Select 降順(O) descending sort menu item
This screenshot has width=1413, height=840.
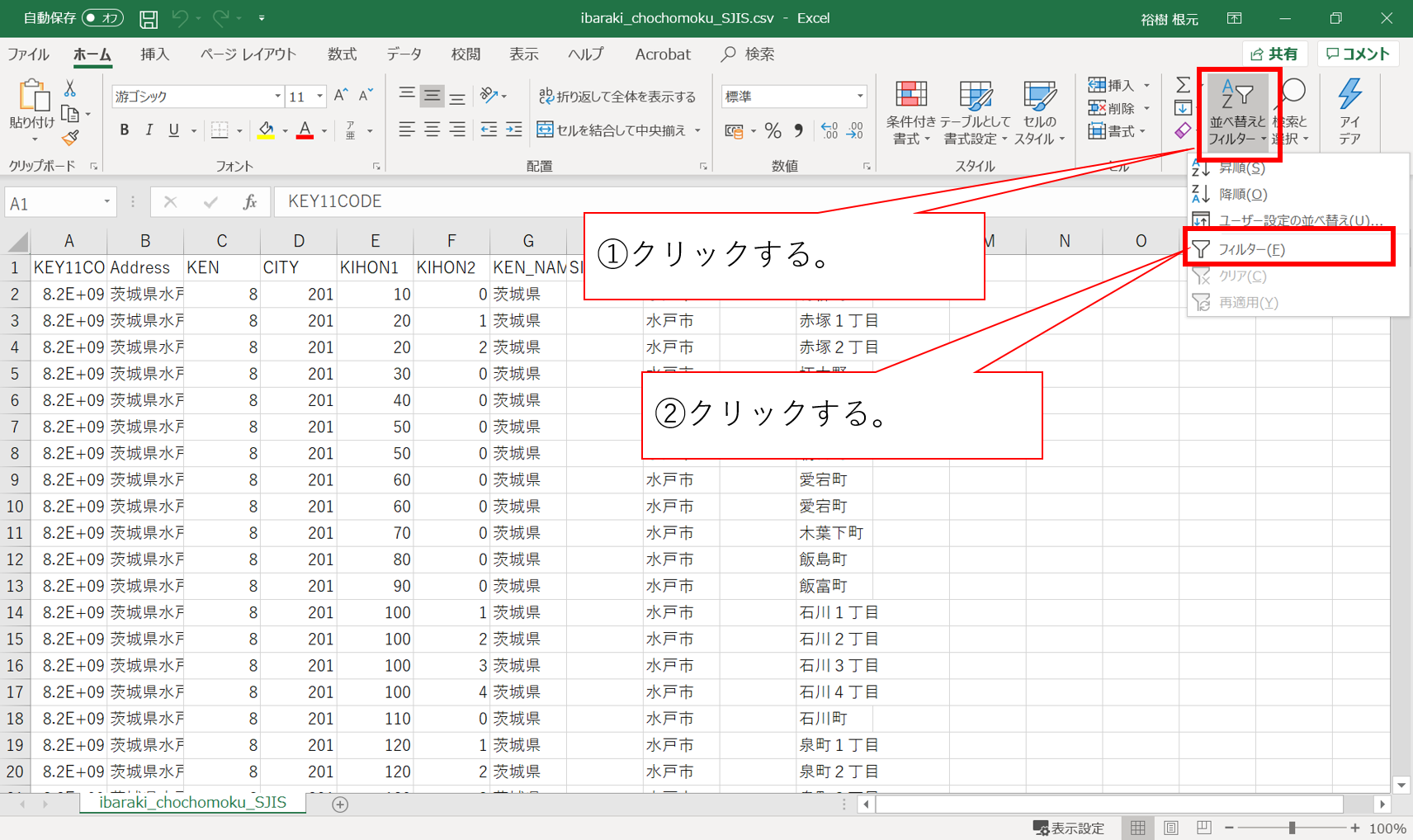pos(1297,195)
